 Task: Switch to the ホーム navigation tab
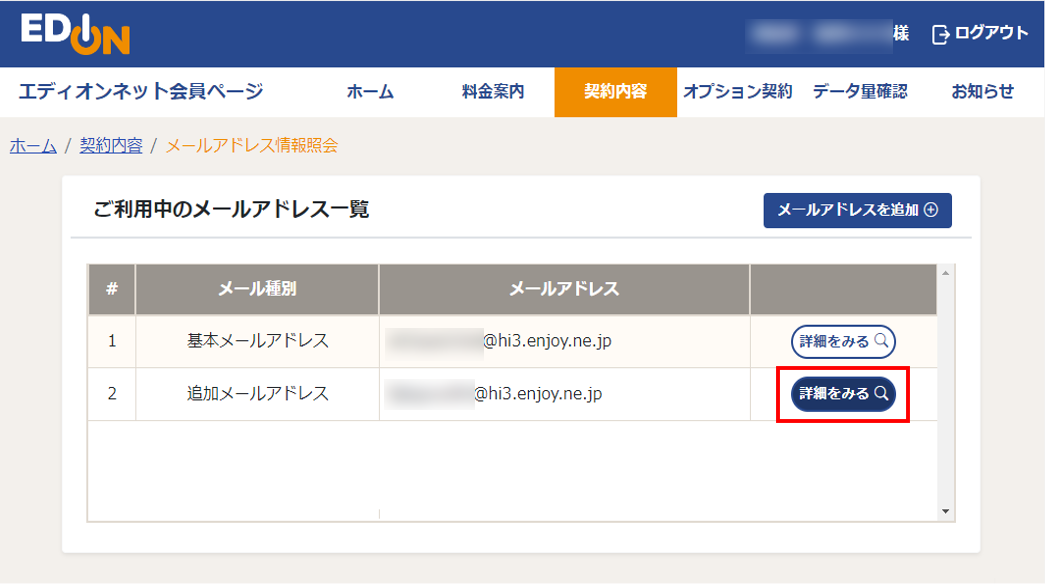[x=371, y=91]
